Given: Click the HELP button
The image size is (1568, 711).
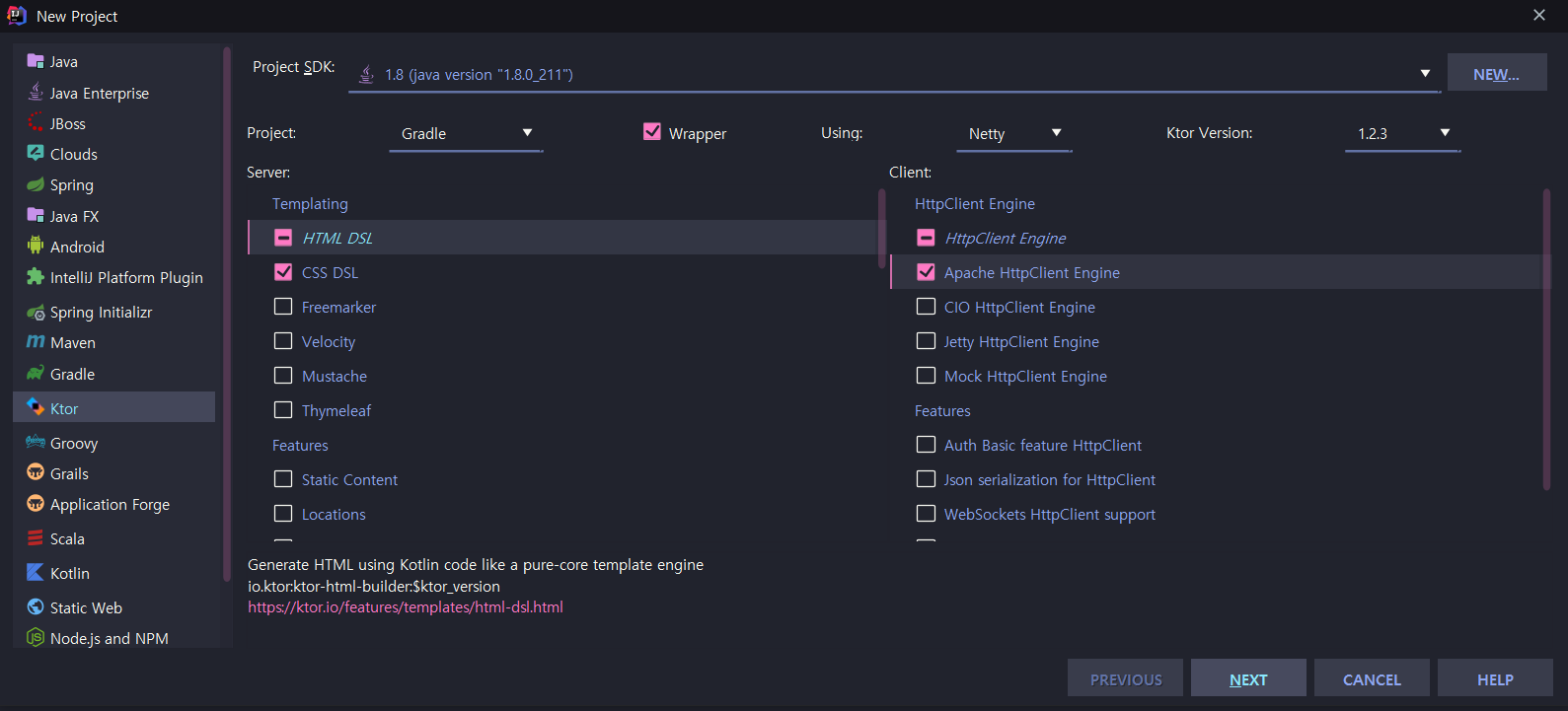Looking at the screenshot, I should [1495, 679].
